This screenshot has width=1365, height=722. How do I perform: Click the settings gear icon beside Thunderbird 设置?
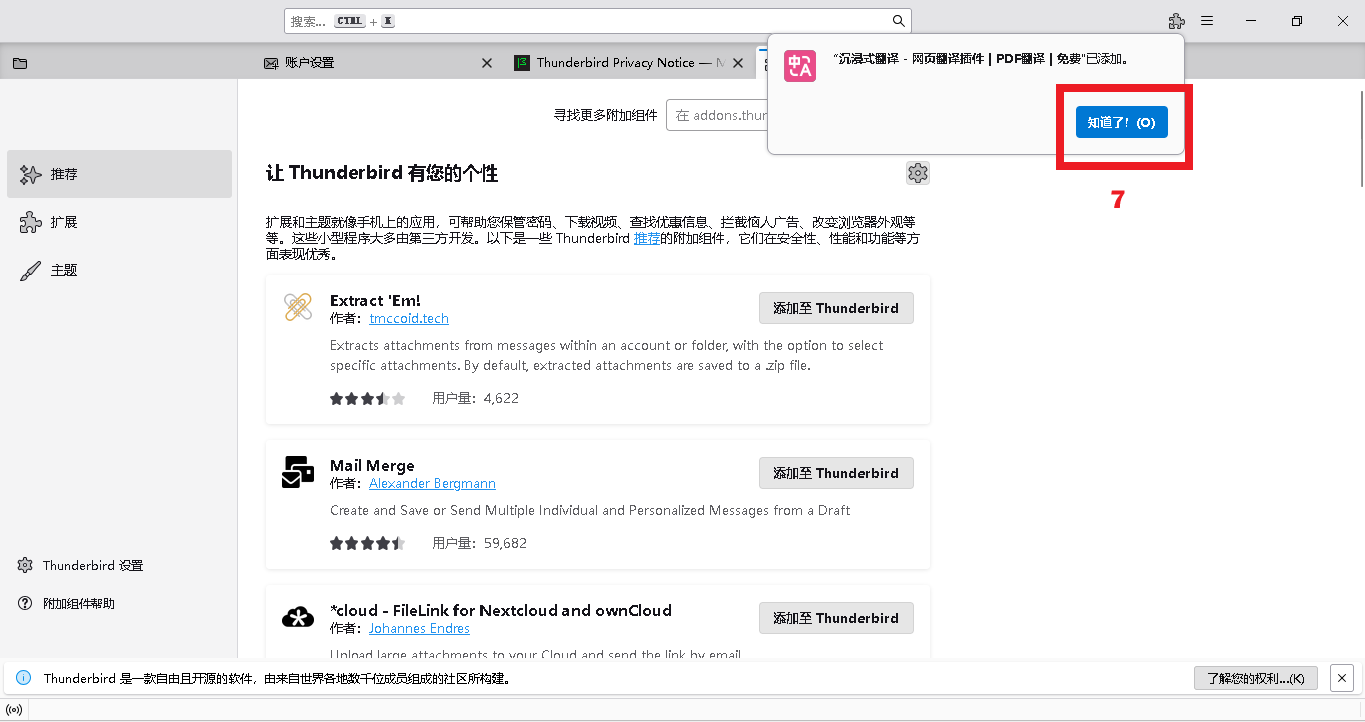coord(25,565)
